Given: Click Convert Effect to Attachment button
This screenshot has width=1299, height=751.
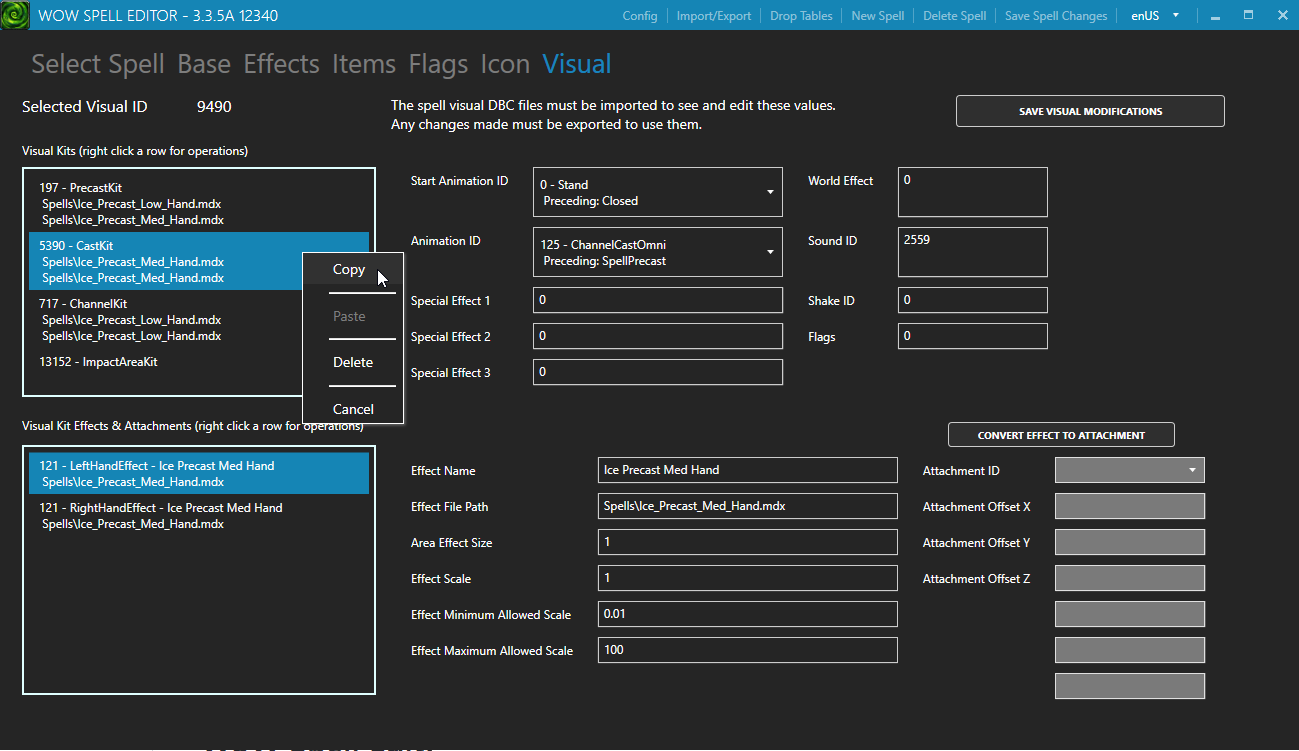Looking at the screenshot, I should coord(1061,435).
